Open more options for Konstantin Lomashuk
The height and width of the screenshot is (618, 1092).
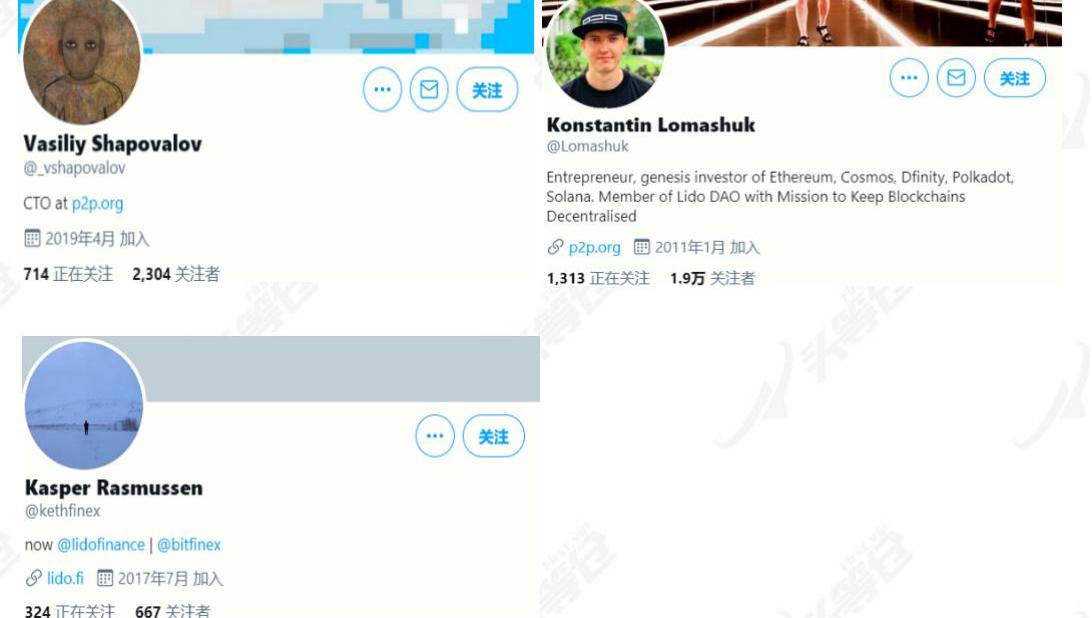(x=909, y=77)
